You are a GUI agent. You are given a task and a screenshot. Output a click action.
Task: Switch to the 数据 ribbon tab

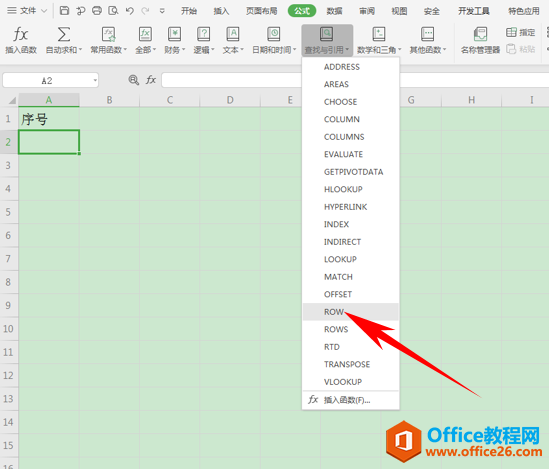tap(334, 11)
